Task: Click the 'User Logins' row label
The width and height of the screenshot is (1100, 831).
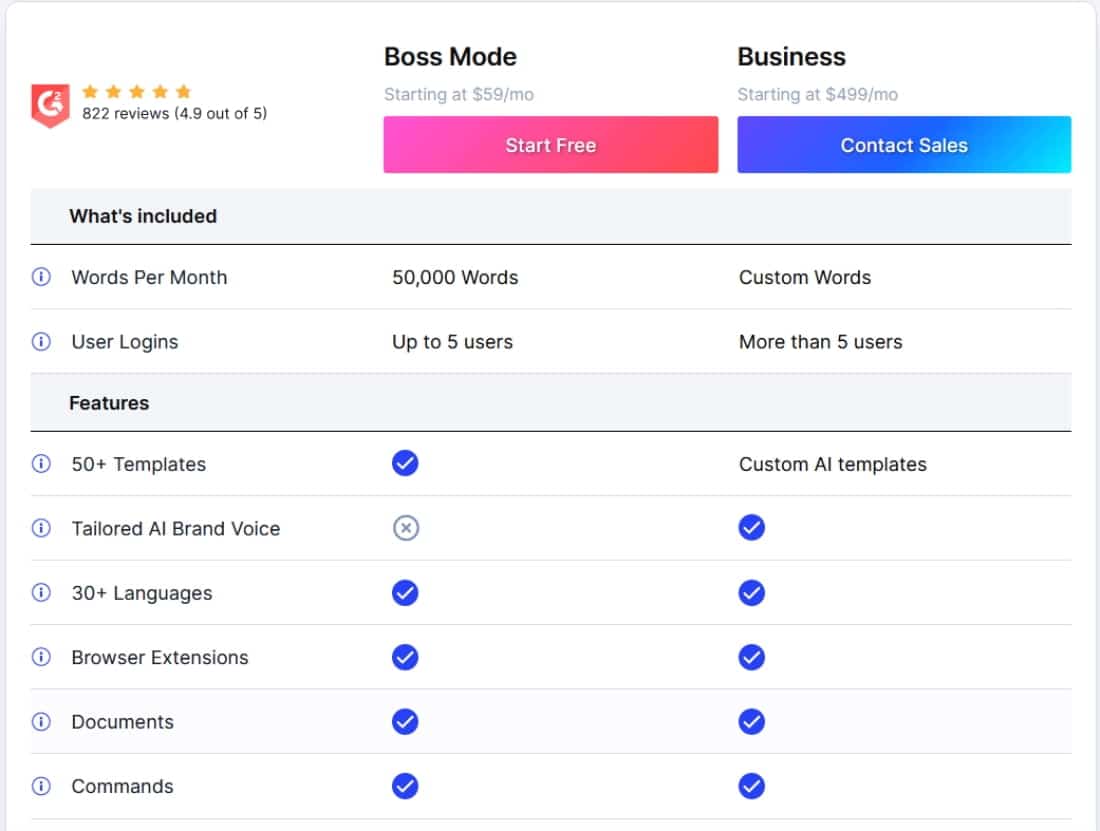Action: pos(125,342)
